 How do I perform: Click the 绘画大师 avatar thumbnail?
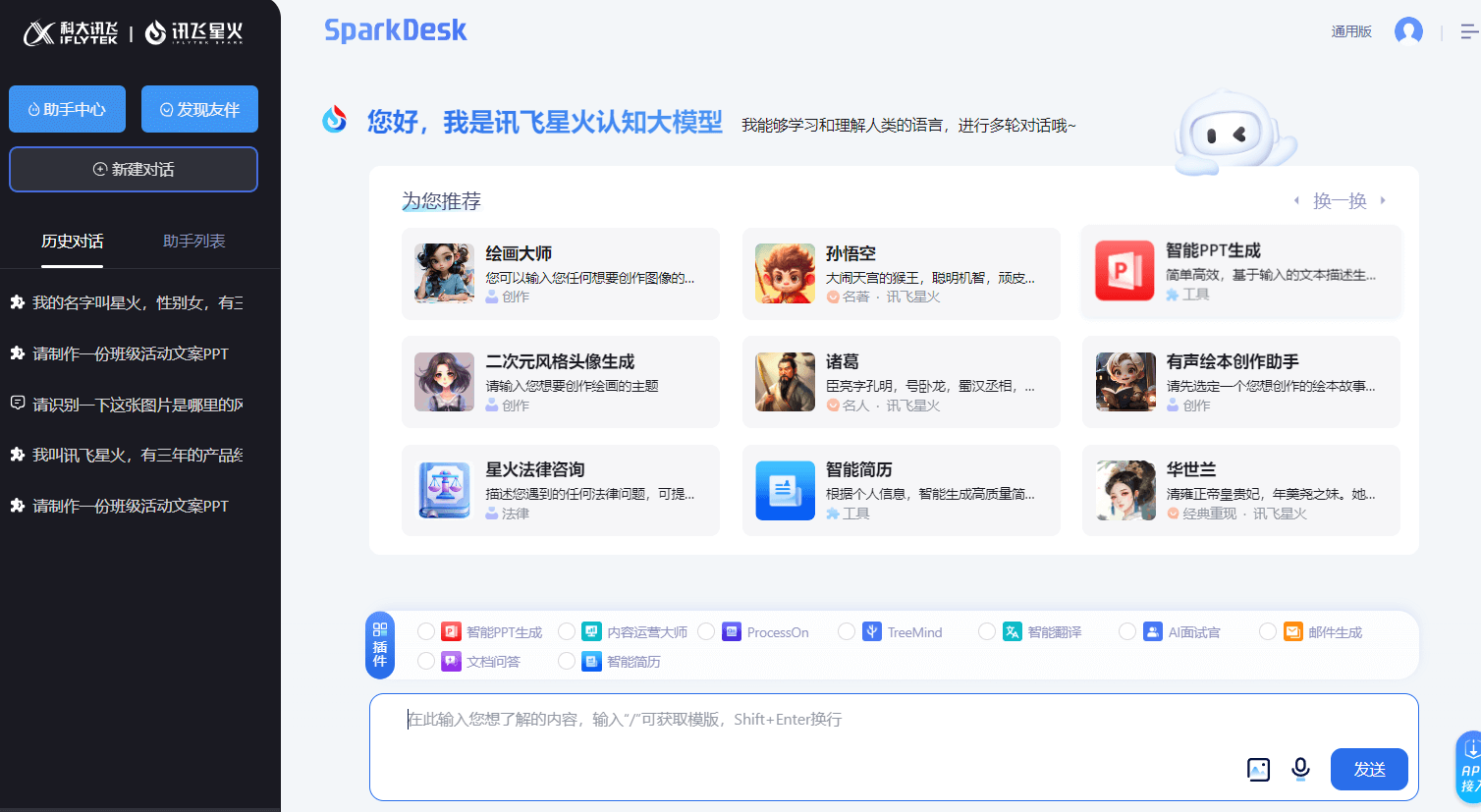click(444, 273)
